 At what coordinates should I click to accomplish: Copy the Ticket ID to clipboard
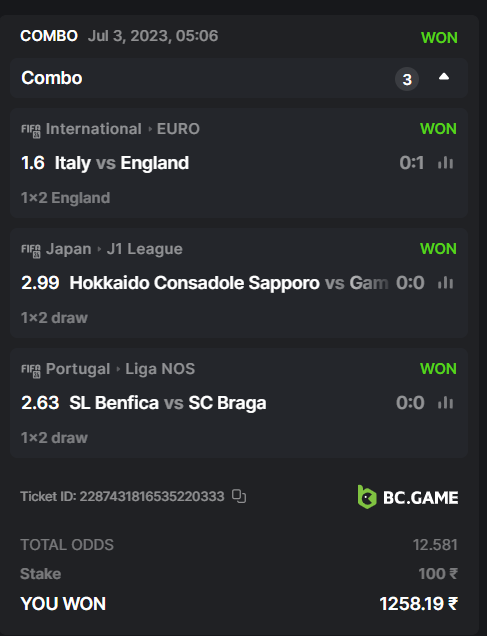(239, 496)
